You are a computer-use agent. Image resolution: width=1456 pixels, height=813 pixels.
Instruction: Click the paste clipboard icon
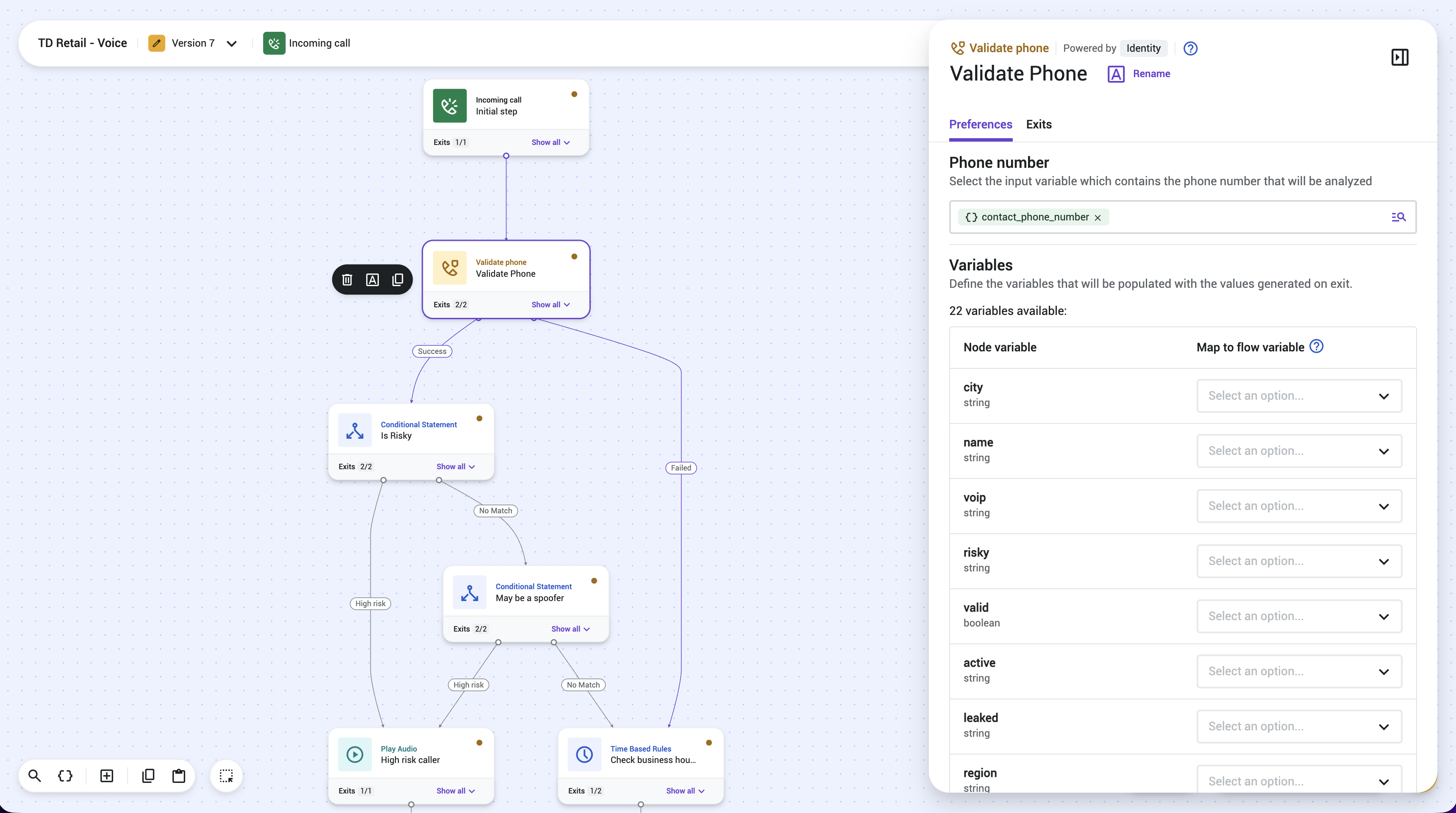click(178, 776)
